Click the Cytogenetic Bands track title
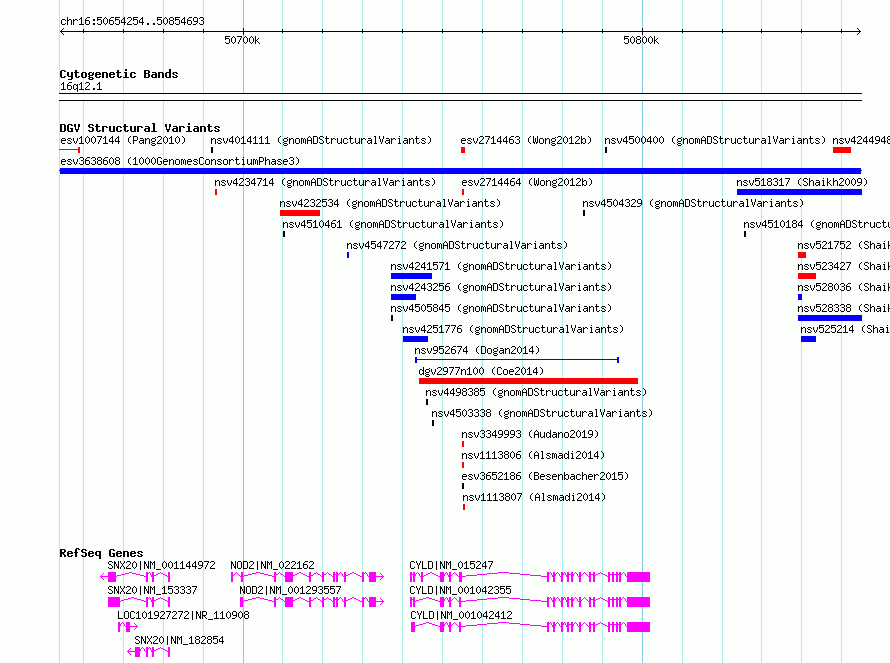The image size is (890, 663). coord(119,74)
